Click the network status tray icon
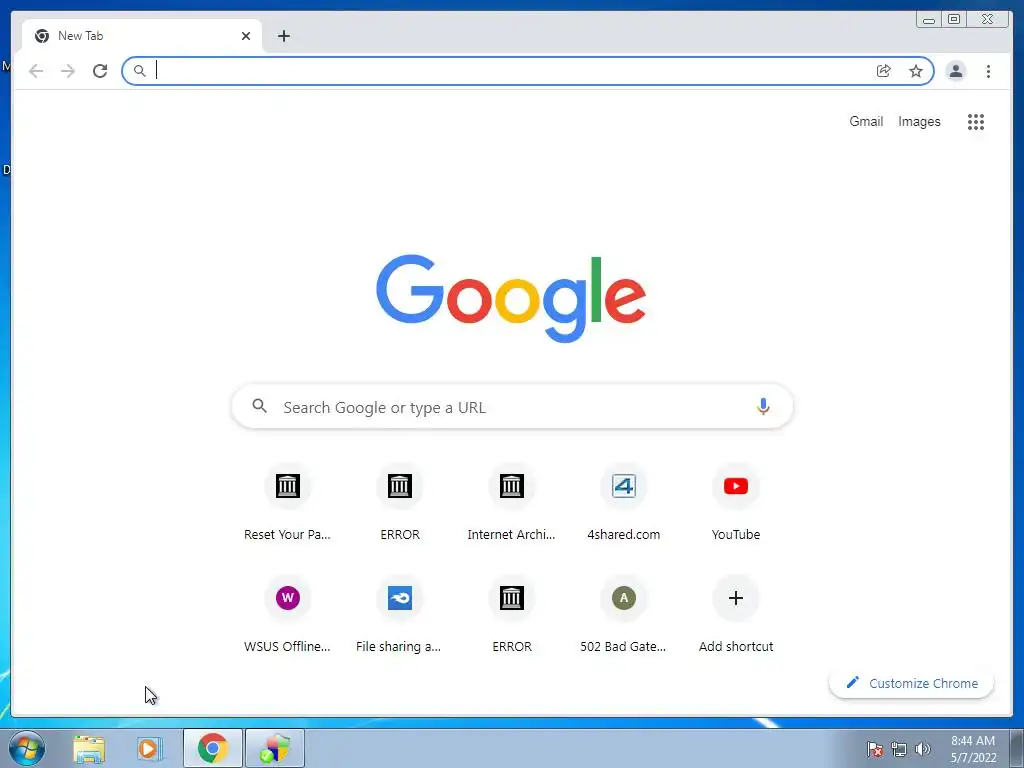Screen dimensions: 1024x768 (x=899, y=749)
